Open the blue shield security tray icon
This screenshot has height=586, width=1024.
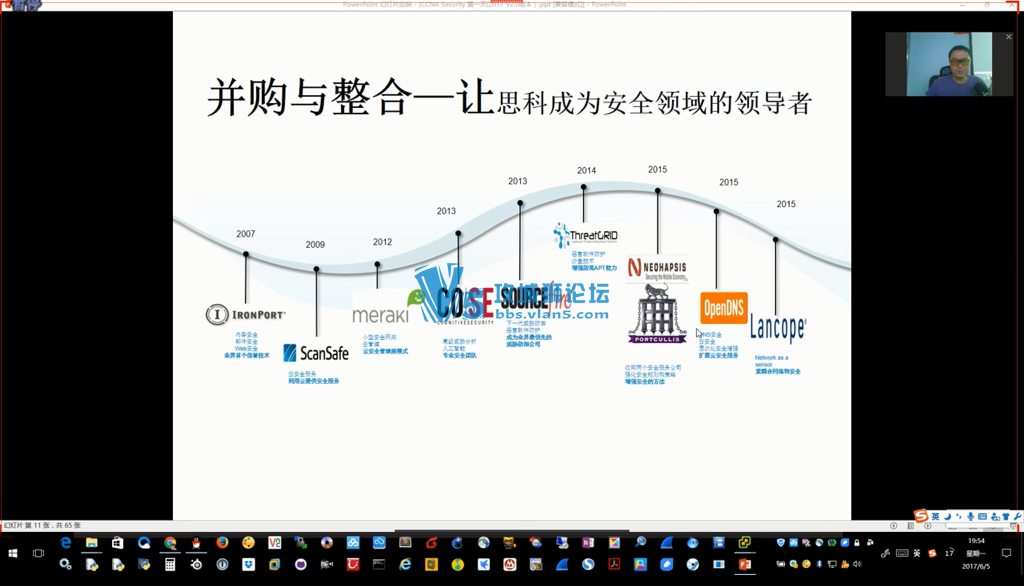coord(780,543)
